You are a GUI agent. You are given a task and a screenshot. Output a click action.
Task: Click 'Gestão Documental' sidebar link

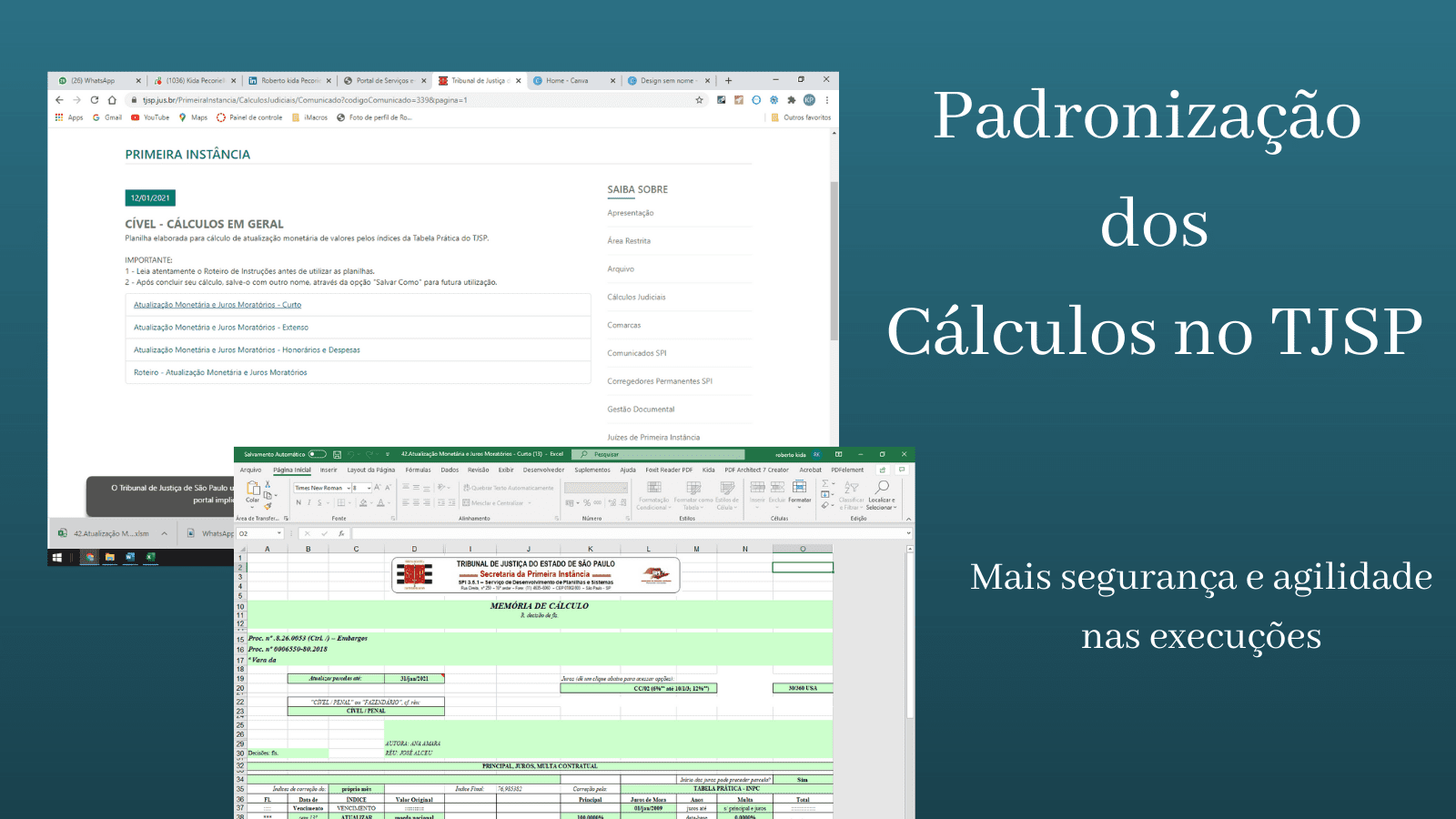641,409
